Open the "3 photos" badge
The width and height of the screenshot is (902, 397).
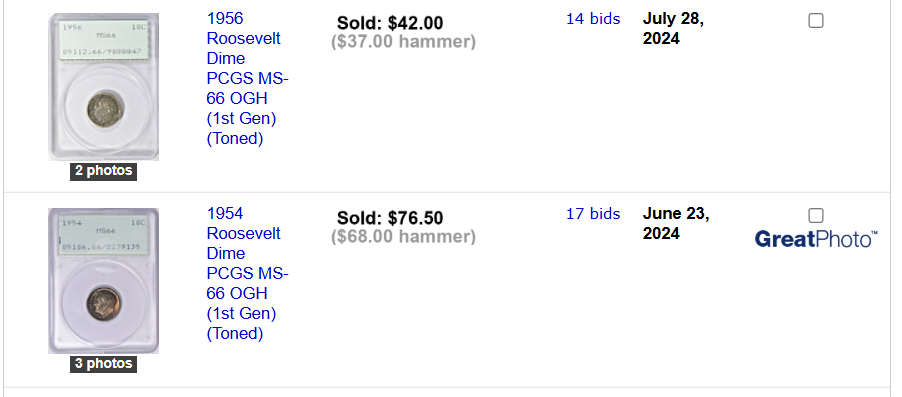coord(104,364)
